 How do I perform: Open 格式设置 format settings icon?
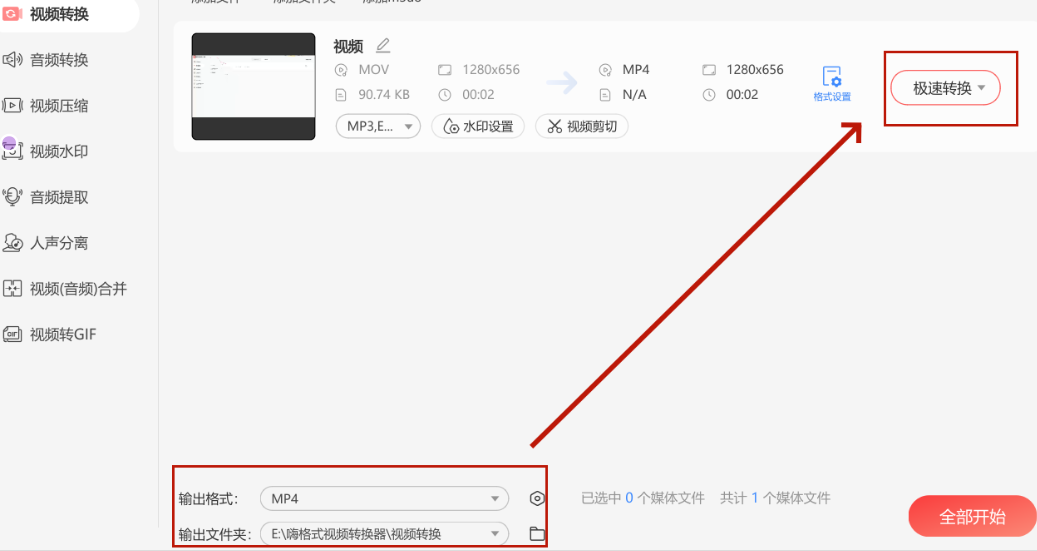click(832, 83)
